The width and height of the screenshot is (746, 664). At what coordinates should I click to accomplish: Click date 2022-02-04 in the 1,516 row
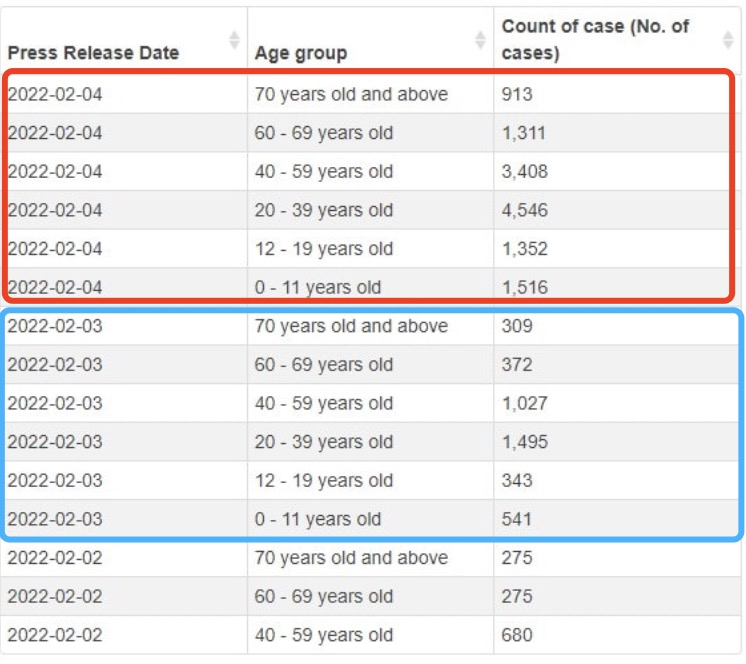click(55, 287)
